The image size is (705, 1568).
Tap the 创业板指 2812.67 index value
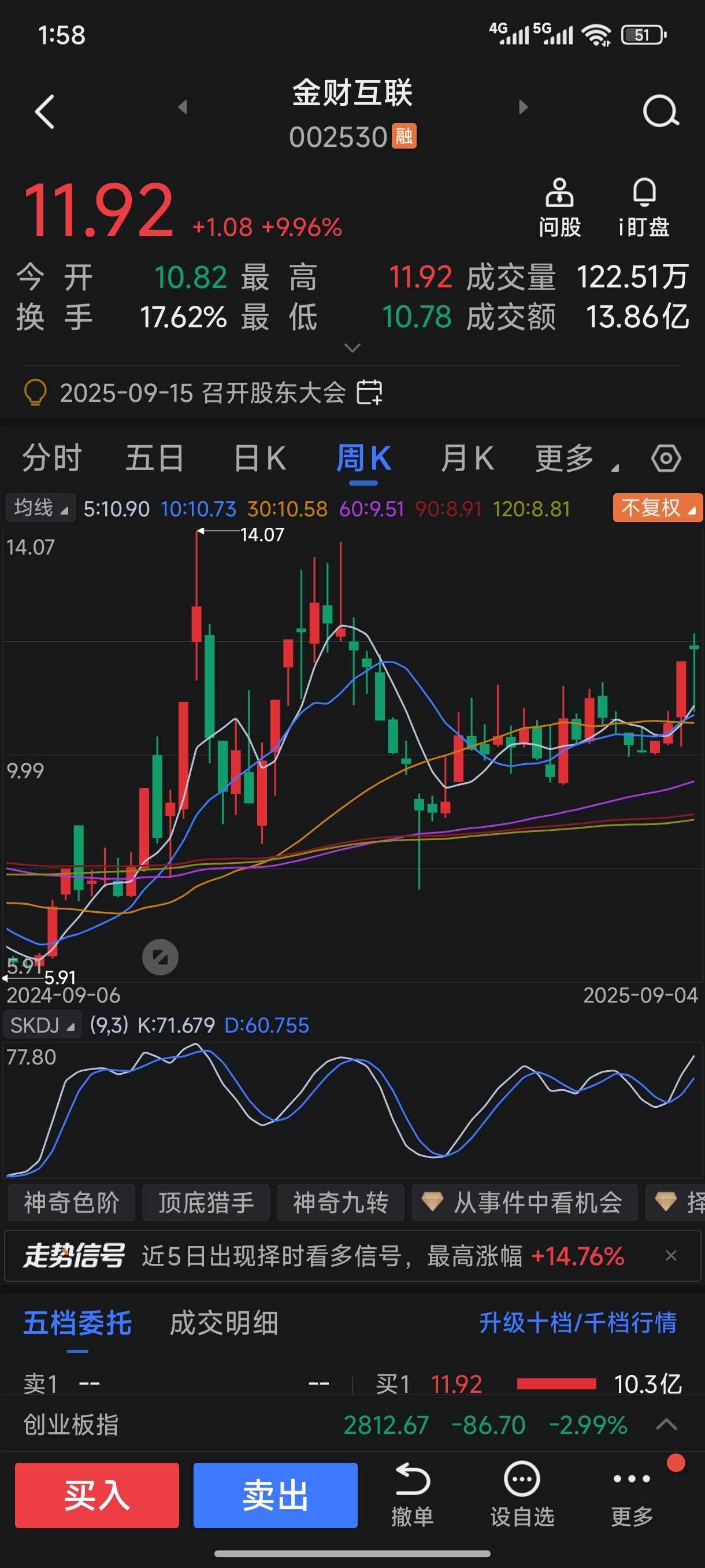coord(386,1425)
